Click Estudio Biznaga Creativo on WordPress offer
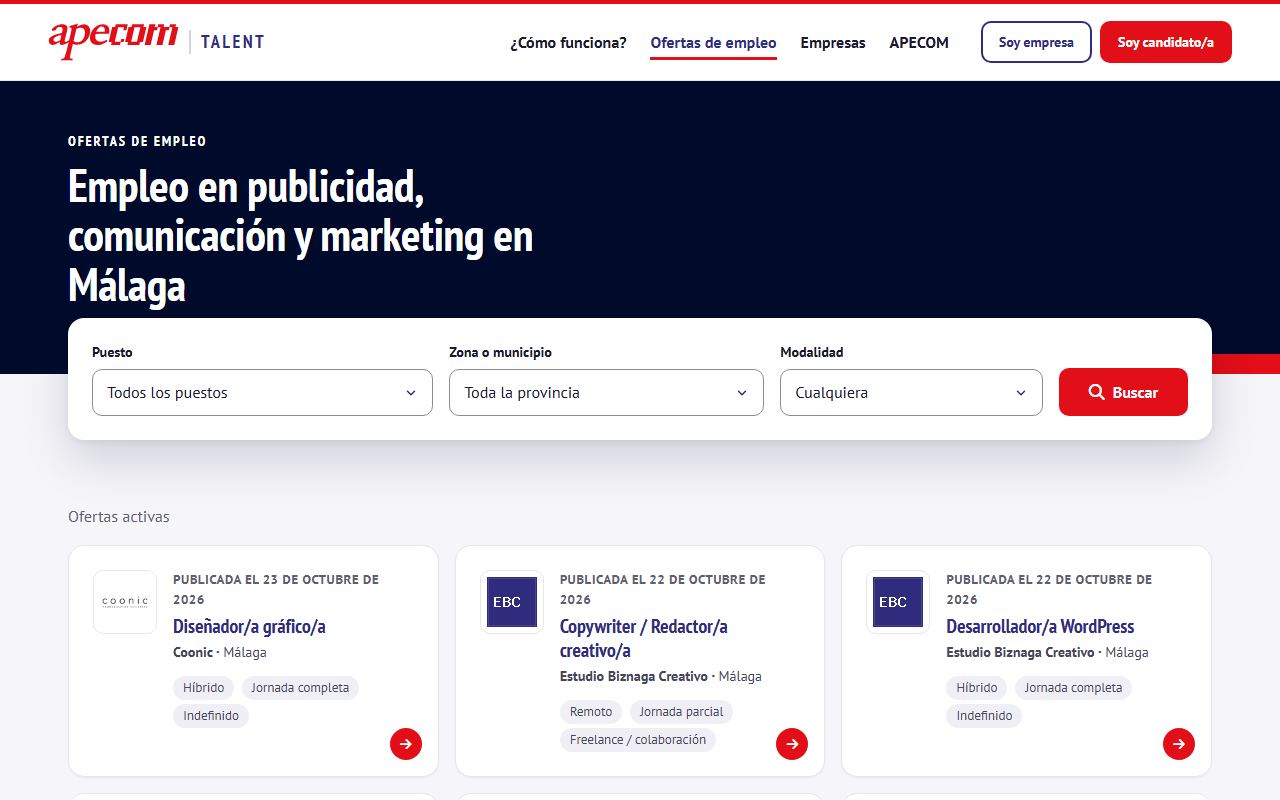Image resolution: width=1280 pixels, height=800 pixels. coord(1020,652)
